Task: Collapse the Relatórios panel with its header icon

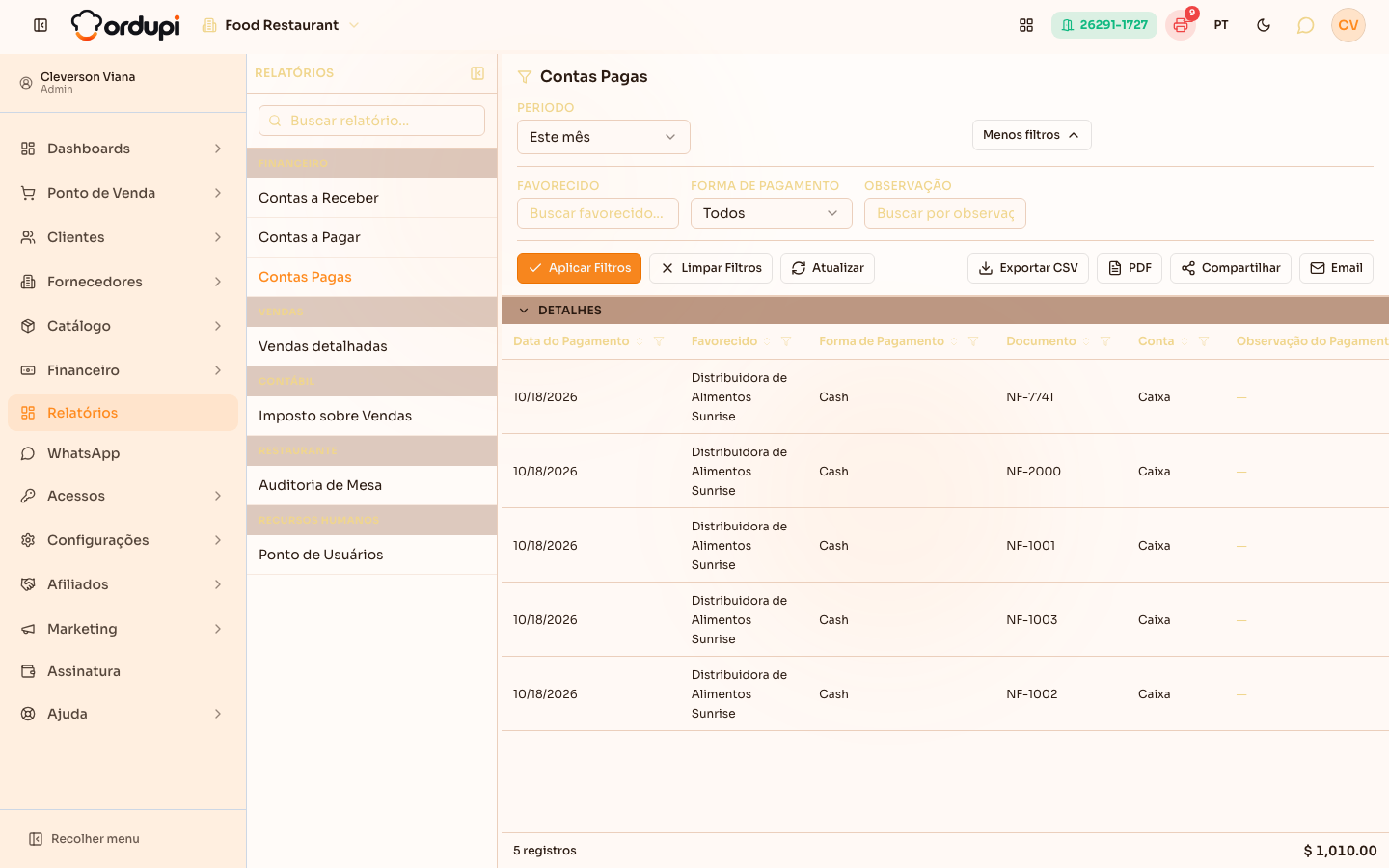Action: pos(477,73)
